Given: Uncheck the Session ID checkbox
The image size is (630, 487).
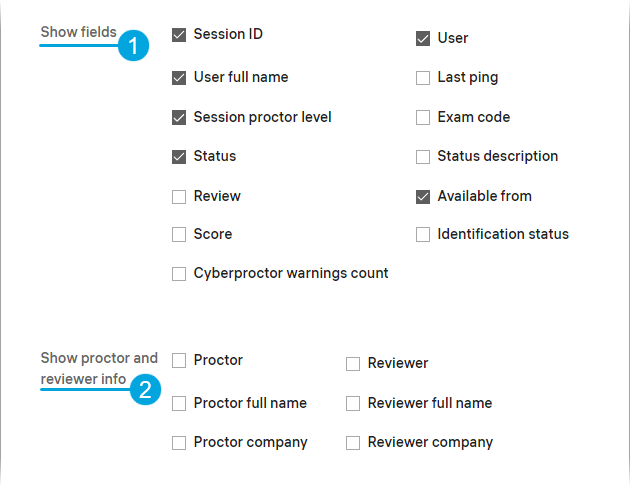Looking at the screenshot, I should pos(179,35).
